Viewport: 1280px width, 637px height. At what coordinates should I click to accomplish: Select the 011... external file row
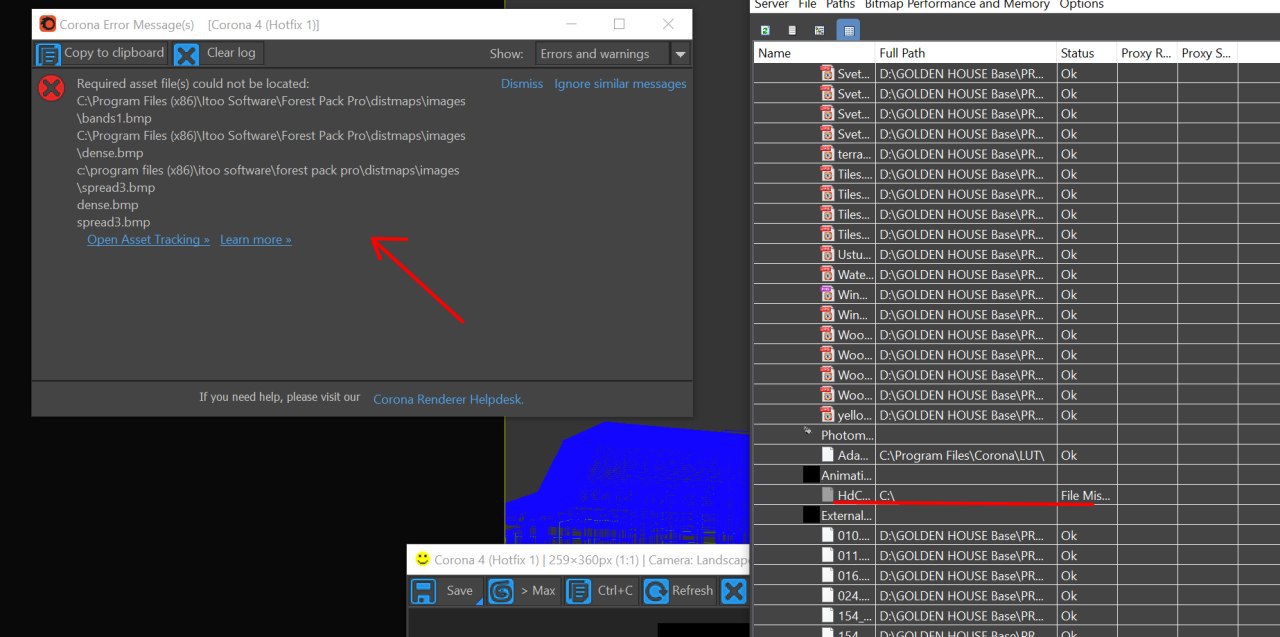pyautogui.click(x=1016, y=555)
